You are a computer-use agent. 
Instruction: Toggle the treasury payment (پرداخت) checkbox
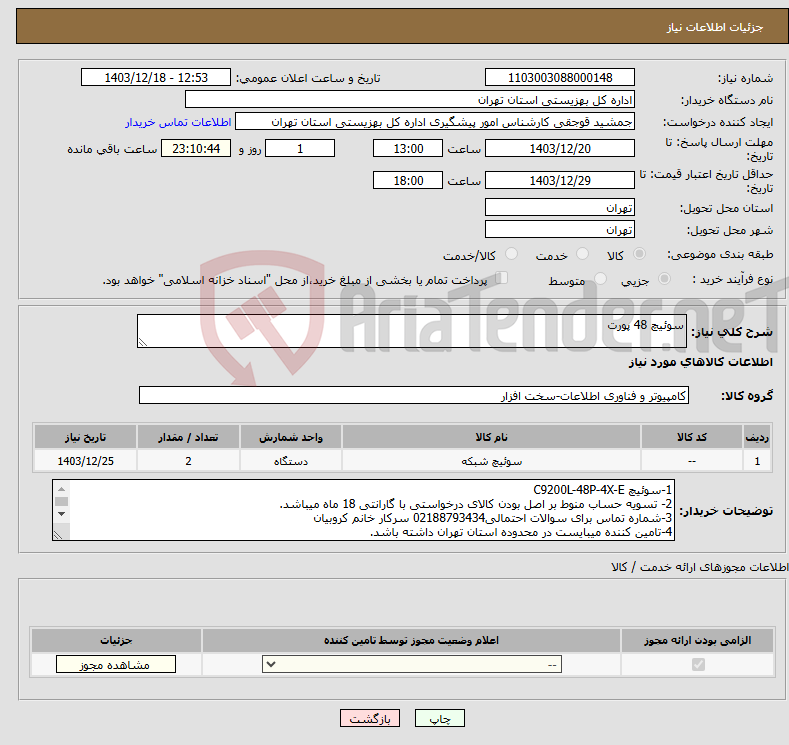click(x=502, y=279)
